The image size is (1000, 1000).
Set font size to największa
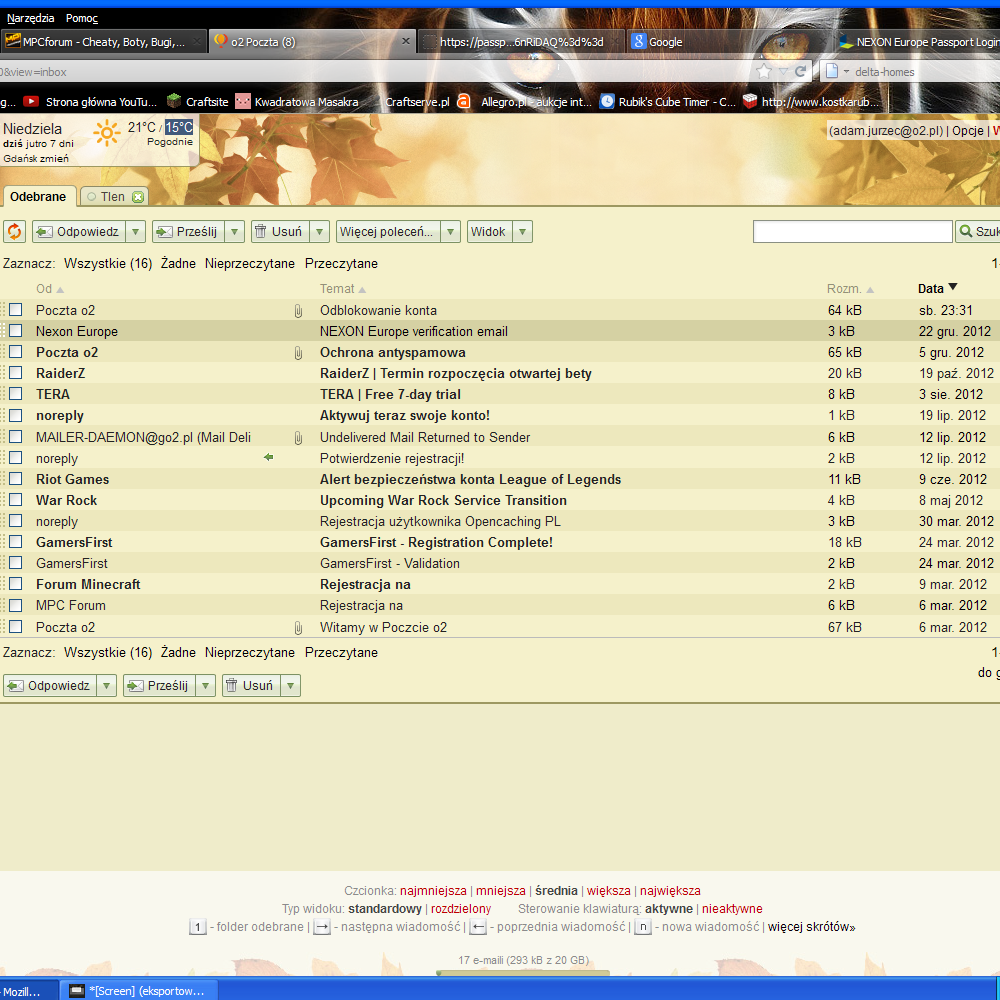670,891
